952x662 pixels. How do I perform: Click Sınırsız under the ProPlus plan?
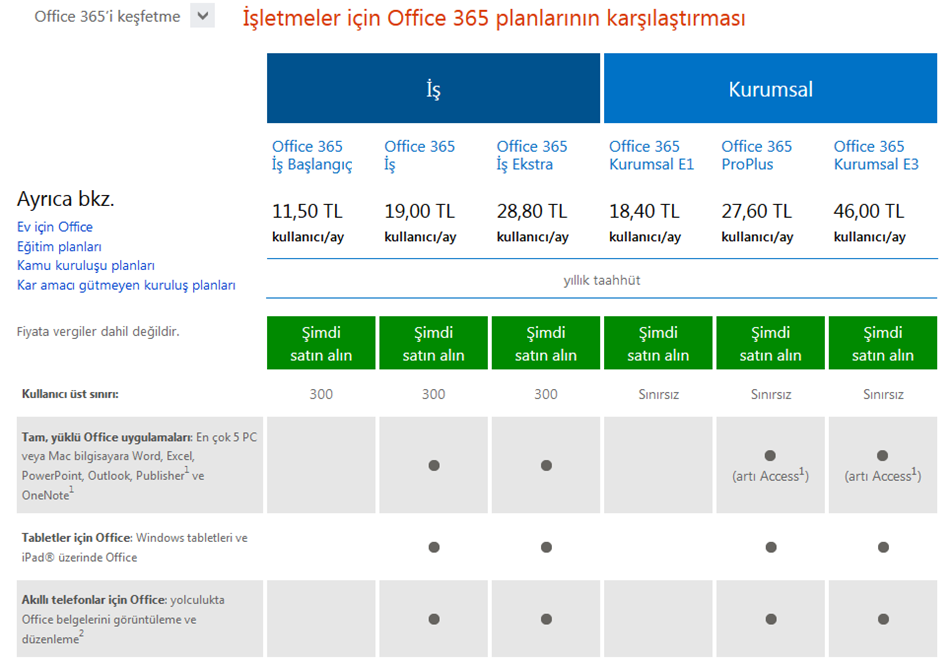[x=770, y=394]
